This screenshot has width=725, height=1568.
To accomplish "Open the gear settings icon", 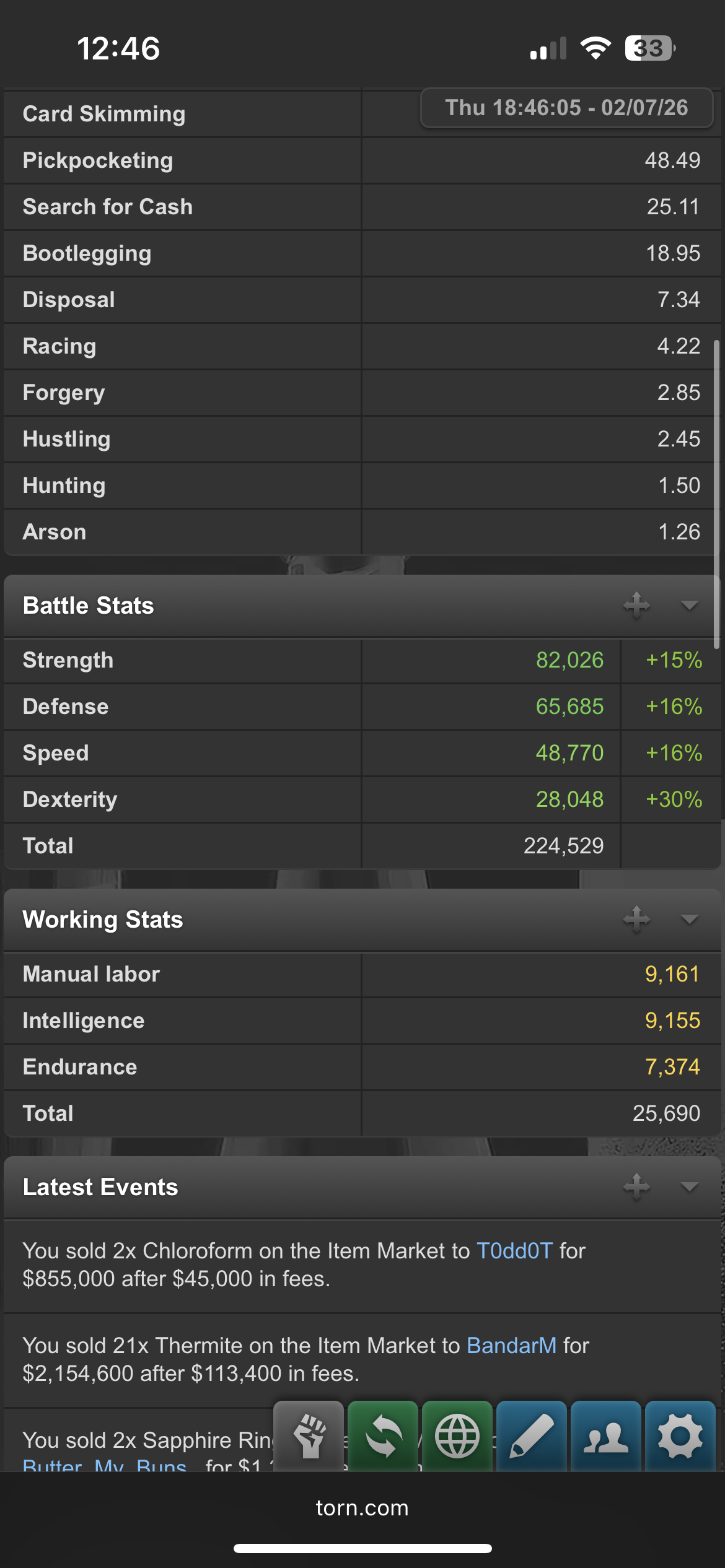I will 680,1436.
